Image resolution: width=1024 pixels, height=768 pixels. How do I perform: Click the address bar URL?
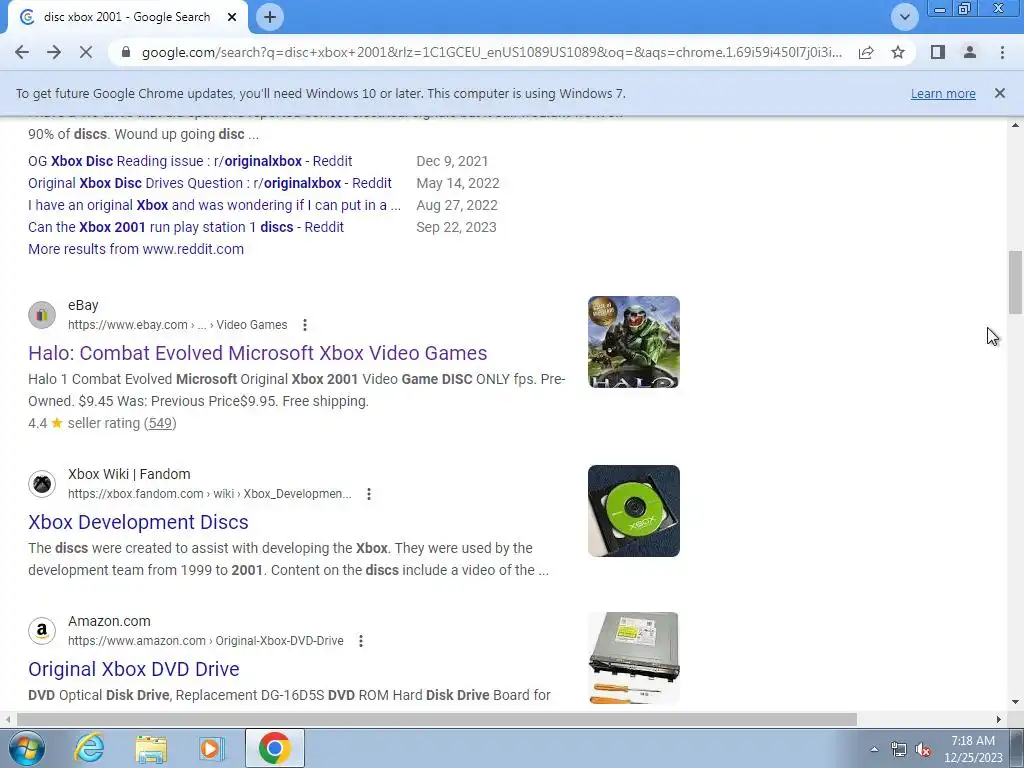491,52
